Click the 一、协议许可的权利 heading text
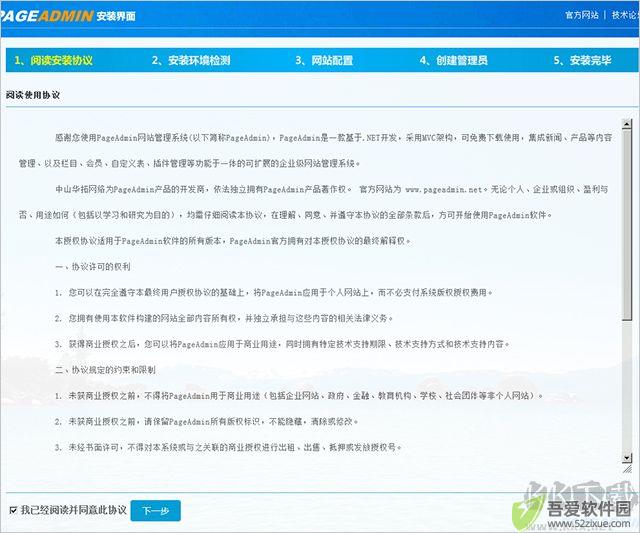The image size is (640, 533). tap(93, 266)
